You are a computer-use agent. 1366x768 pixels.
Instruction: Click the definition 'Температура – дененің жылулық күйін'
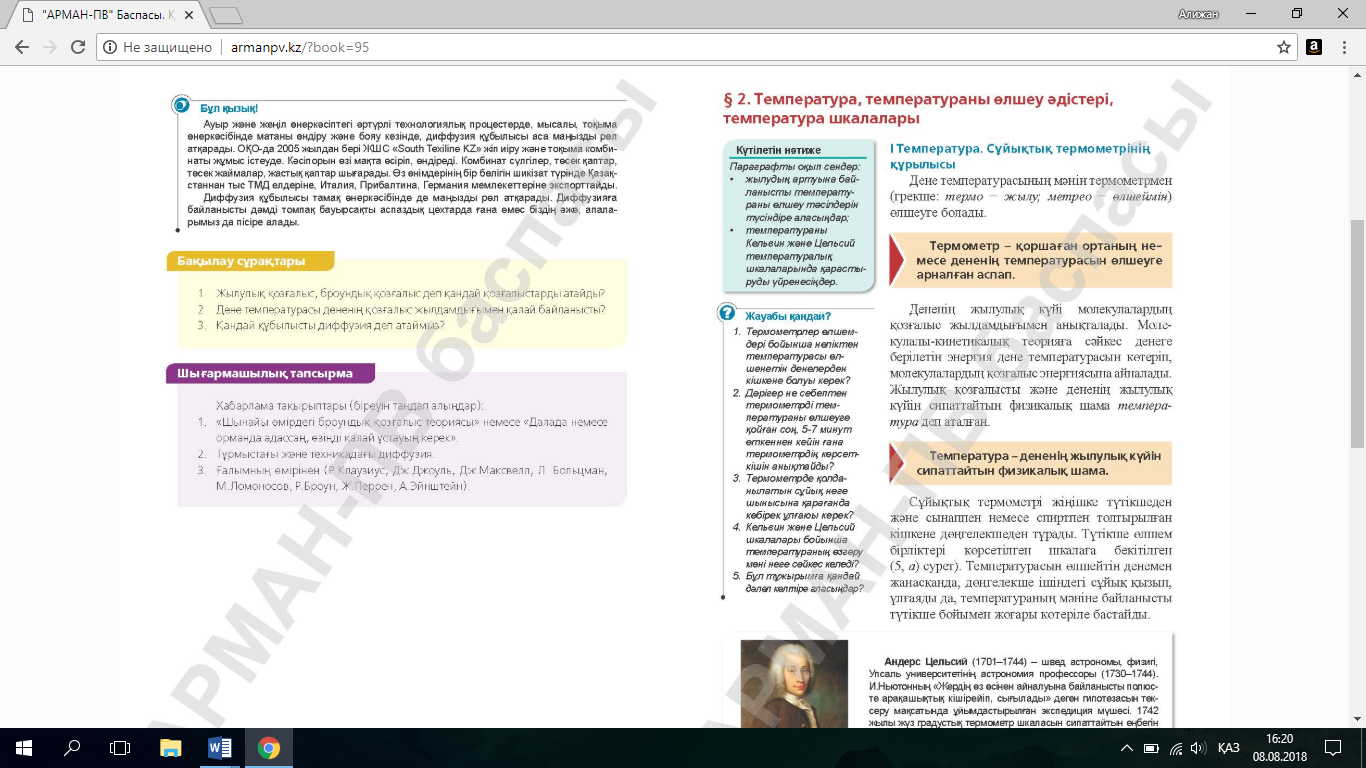(x=1030, y=463)
